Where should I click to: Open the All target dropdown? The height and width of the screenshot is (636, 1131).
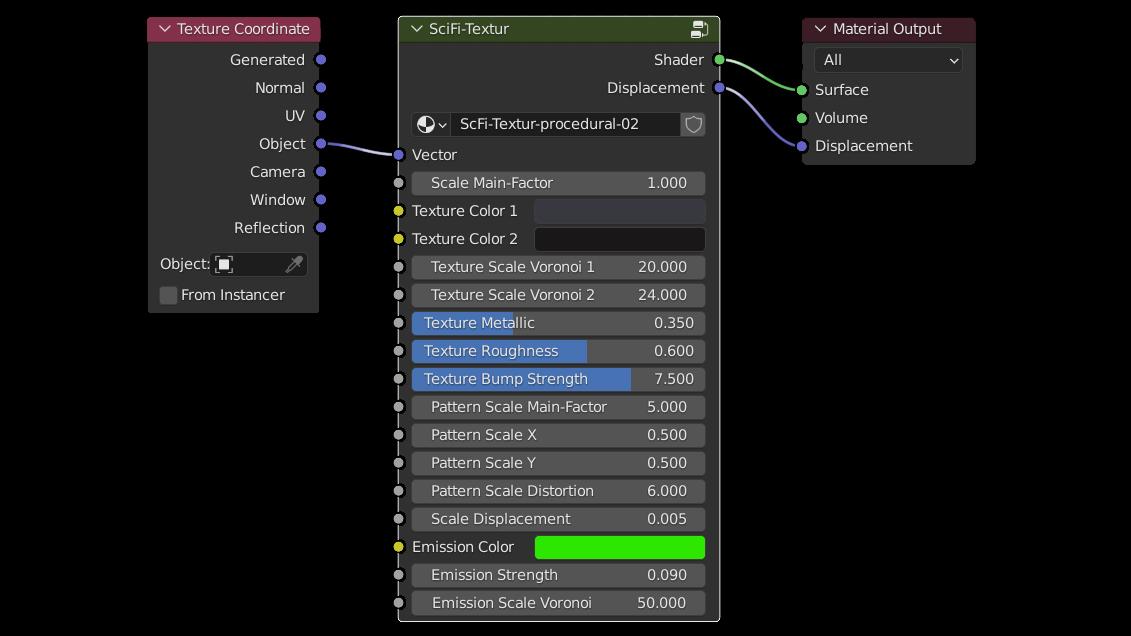(x=888, y=60)
